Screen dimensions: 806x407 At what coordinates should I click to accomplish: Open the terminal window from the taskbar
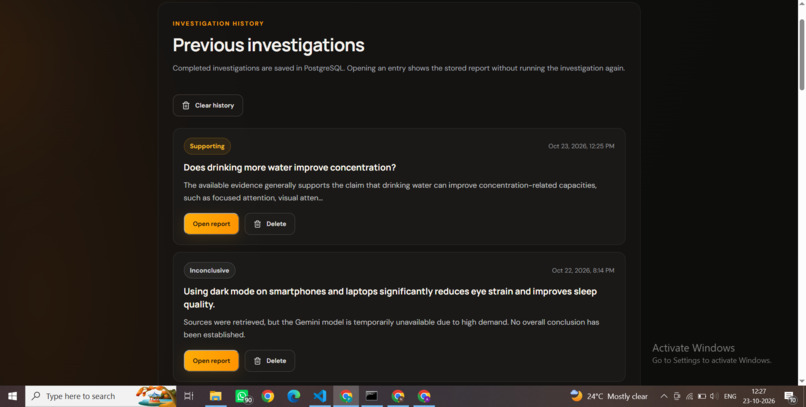click(x=372, y=396)
